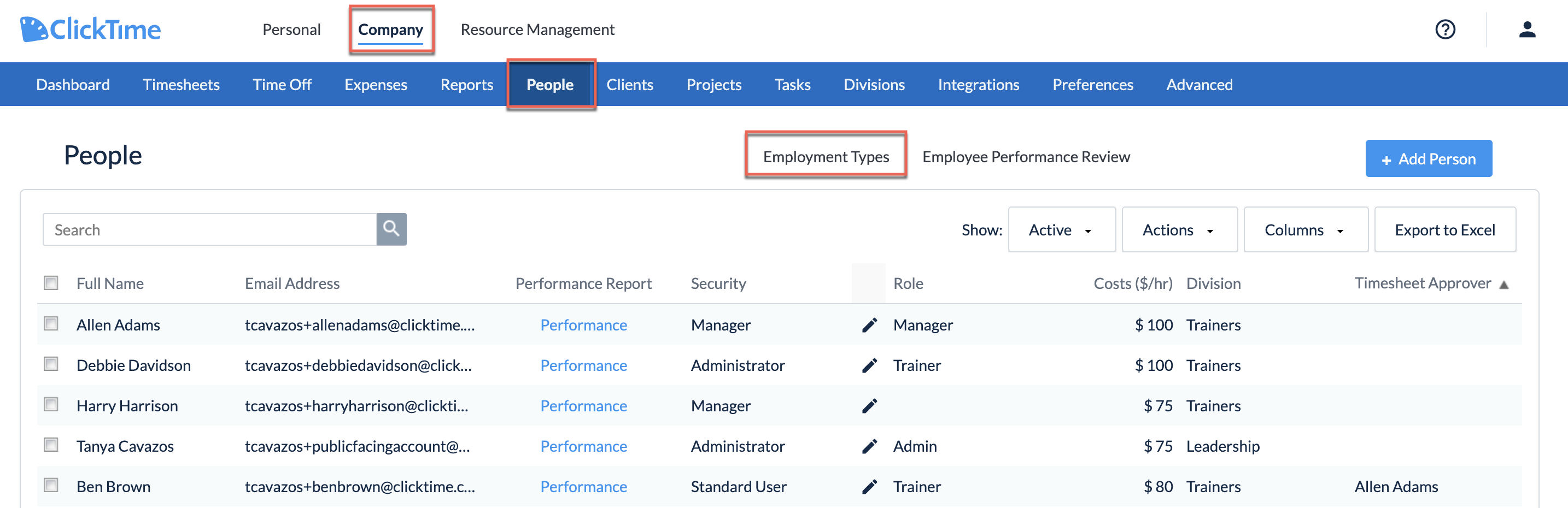Sort by Full Name column header
This screenshot has height=508, width=1568.
pos(110,283)
